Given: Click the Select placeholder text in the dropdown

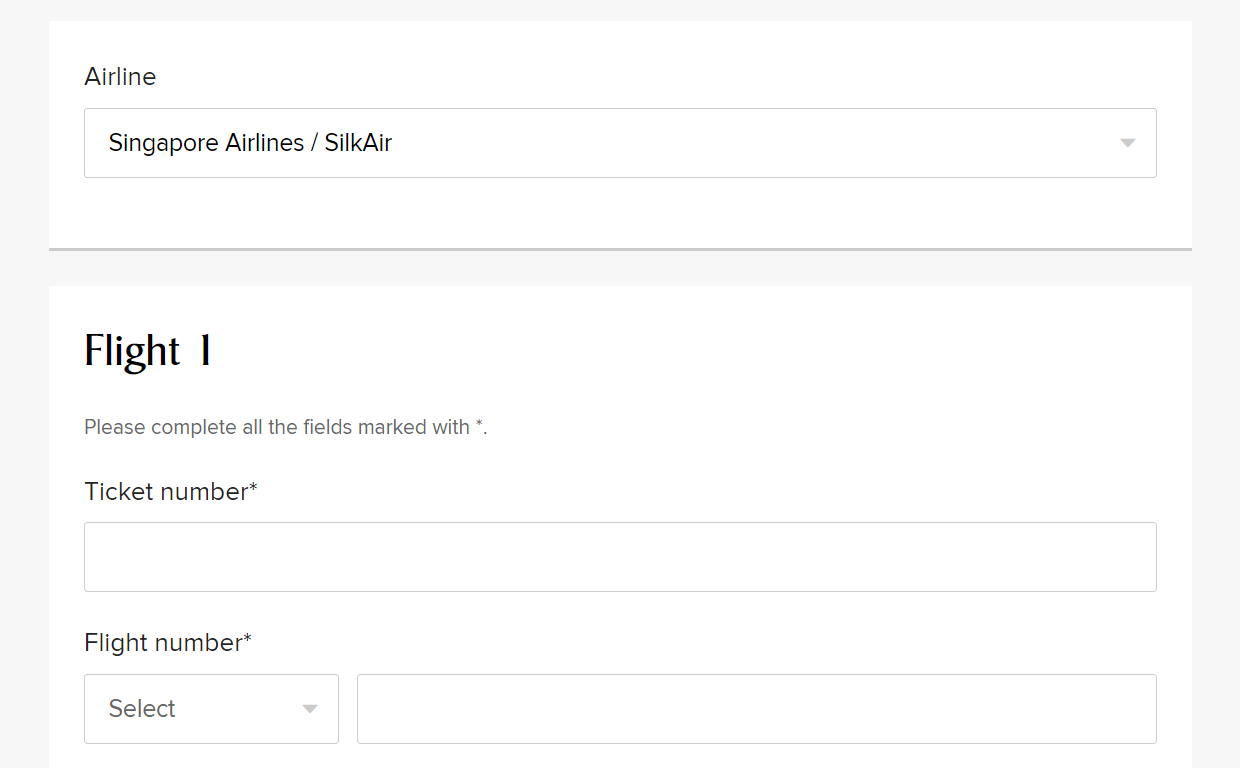Looking at the screenshot, I should 141,709.
